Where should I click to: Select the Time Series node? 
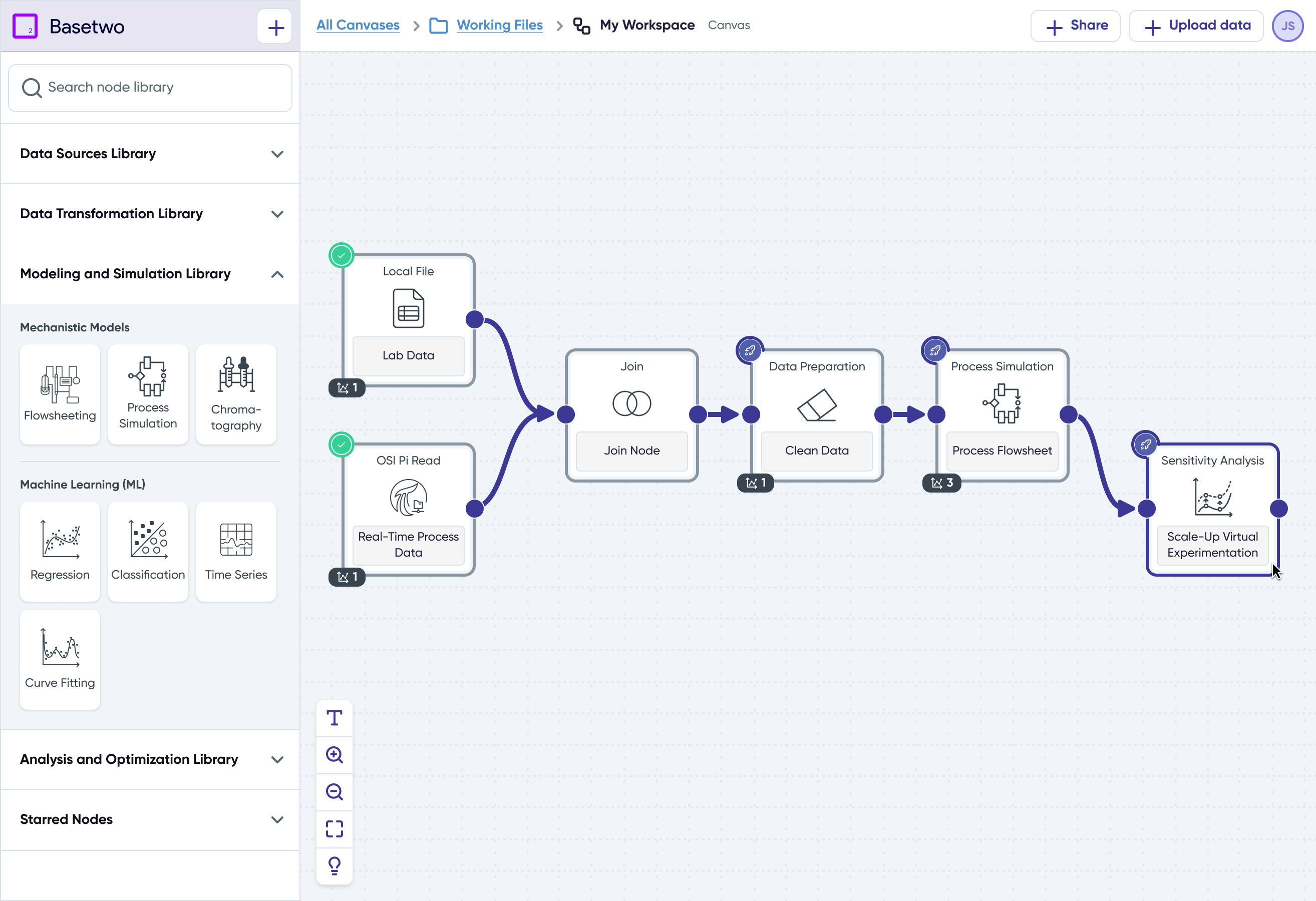click(x=236, y=551)
